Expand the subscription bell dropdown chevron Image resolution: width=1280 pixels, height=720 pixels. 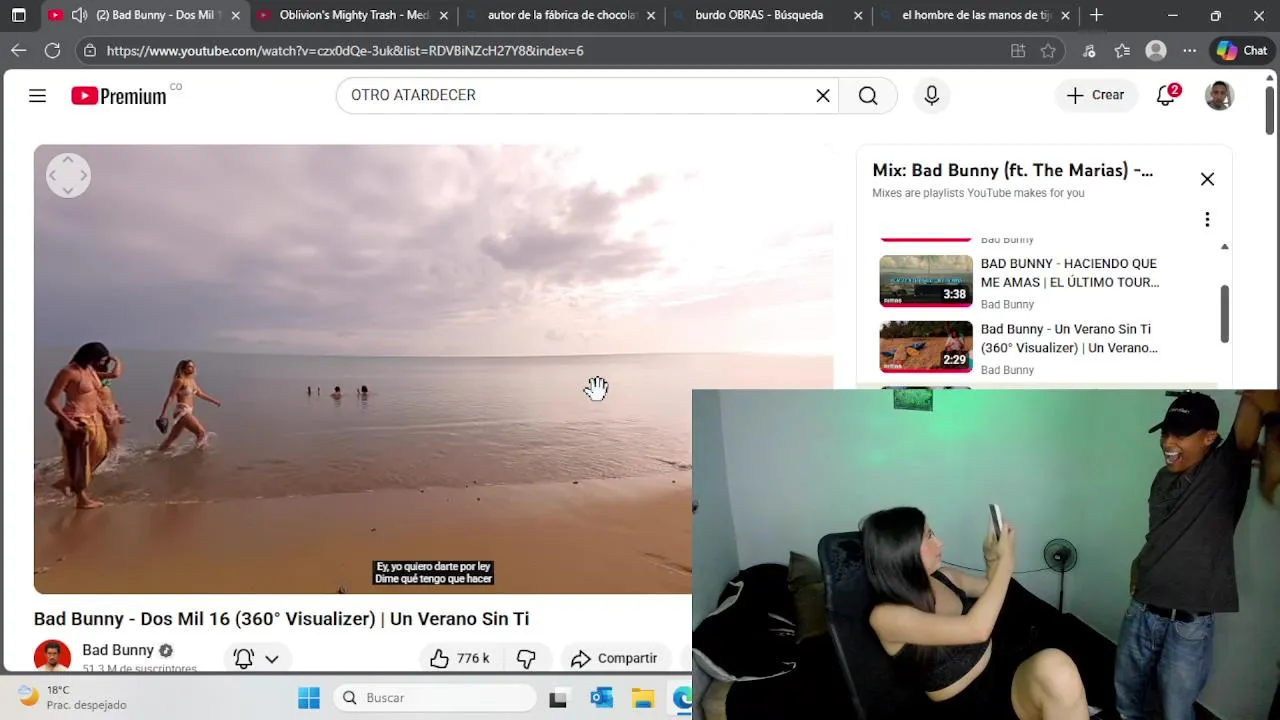271,659
